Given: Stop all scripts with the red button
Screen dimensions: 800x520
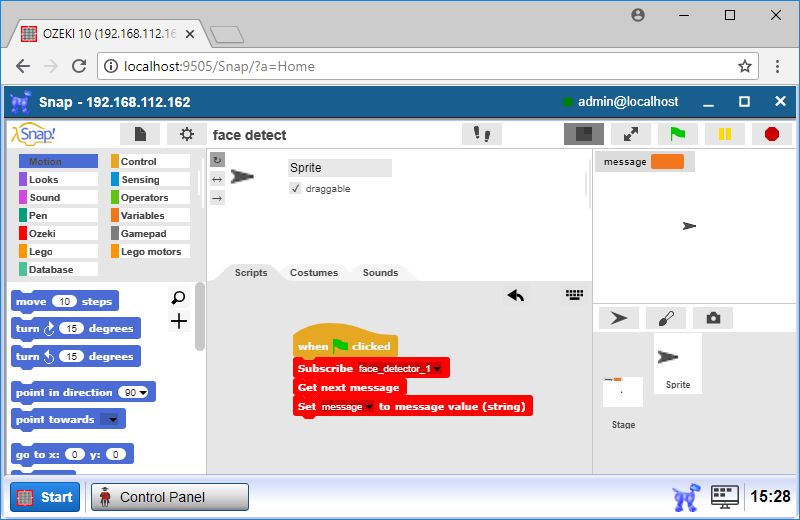Looking at the screenshot, I should [x=772, y=134].
